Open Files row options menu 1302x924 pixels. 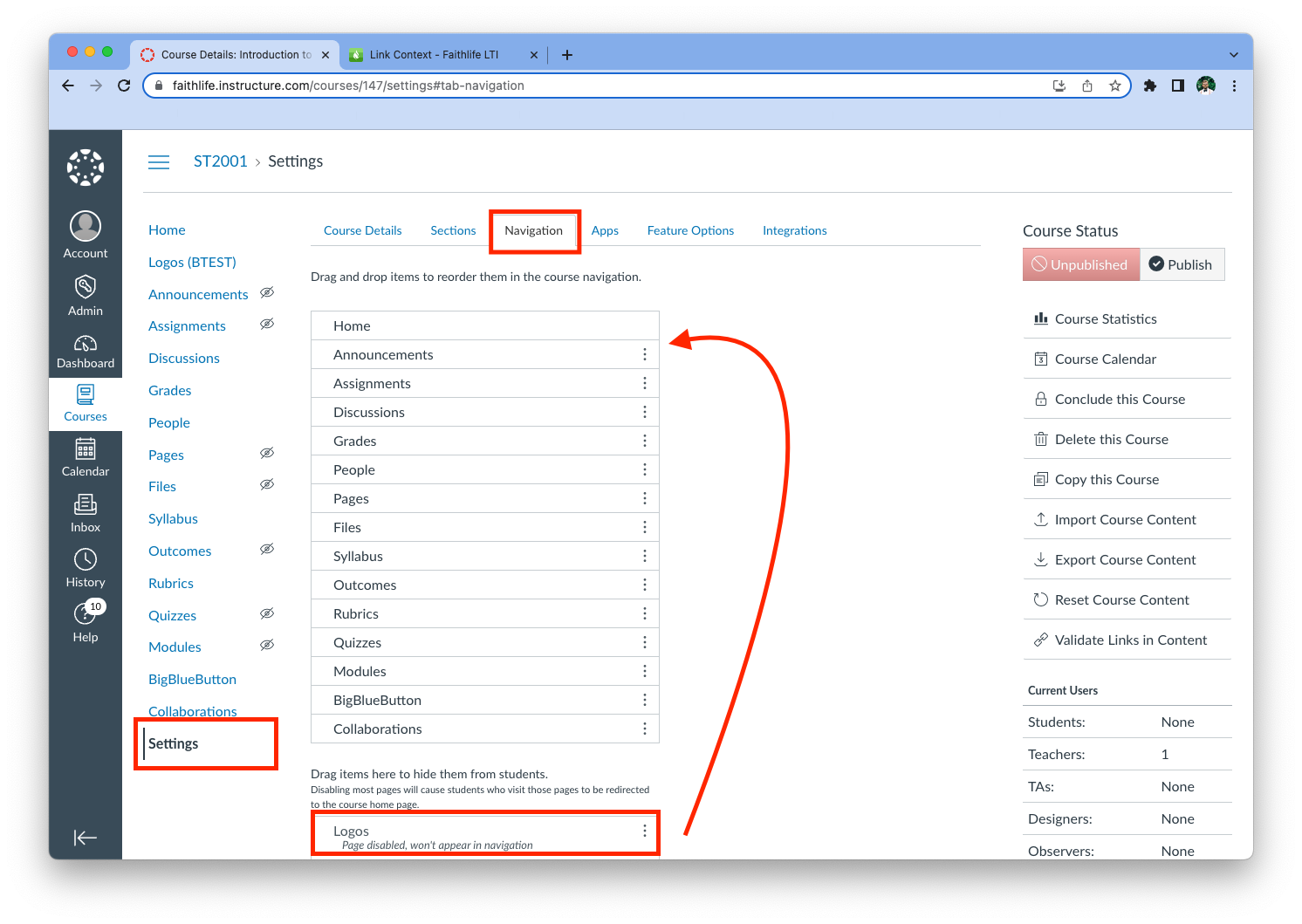645,527
